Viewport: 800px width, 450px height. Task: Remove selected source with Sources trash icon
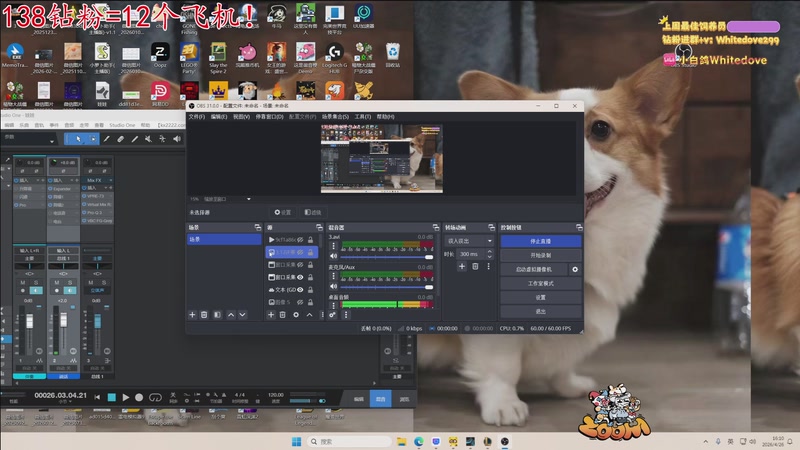tap(283, 315)
